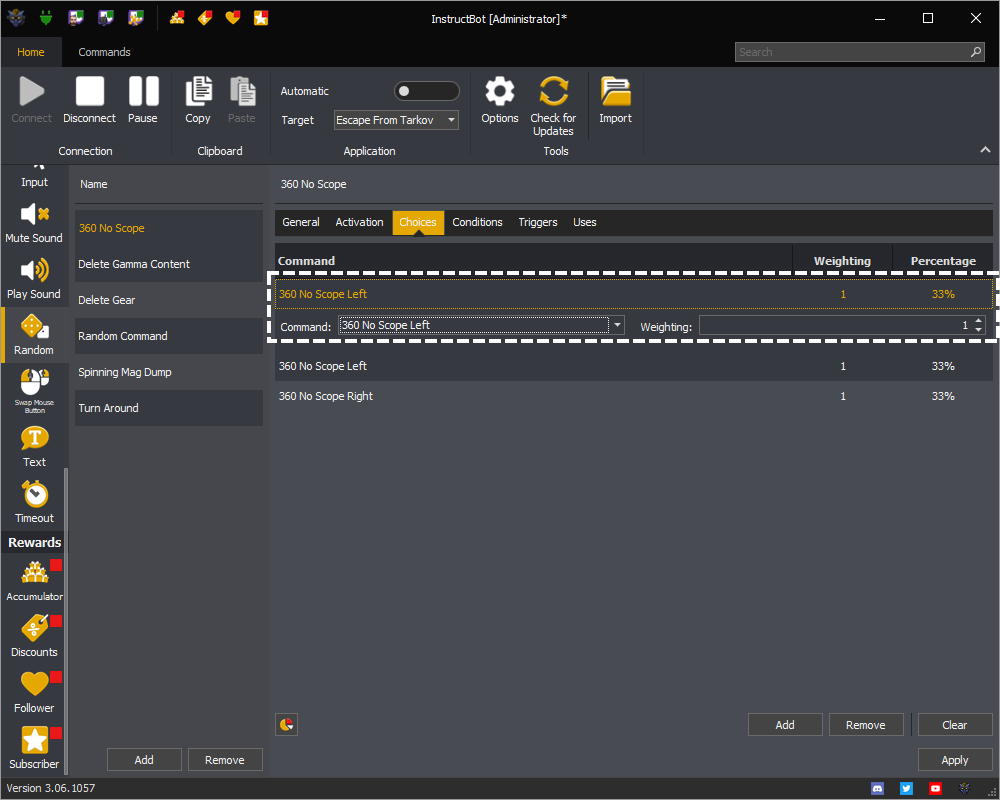The image size is (1000, 800).
Task: Click Remove button under the command name list
Action: click(x=224, y=760)
